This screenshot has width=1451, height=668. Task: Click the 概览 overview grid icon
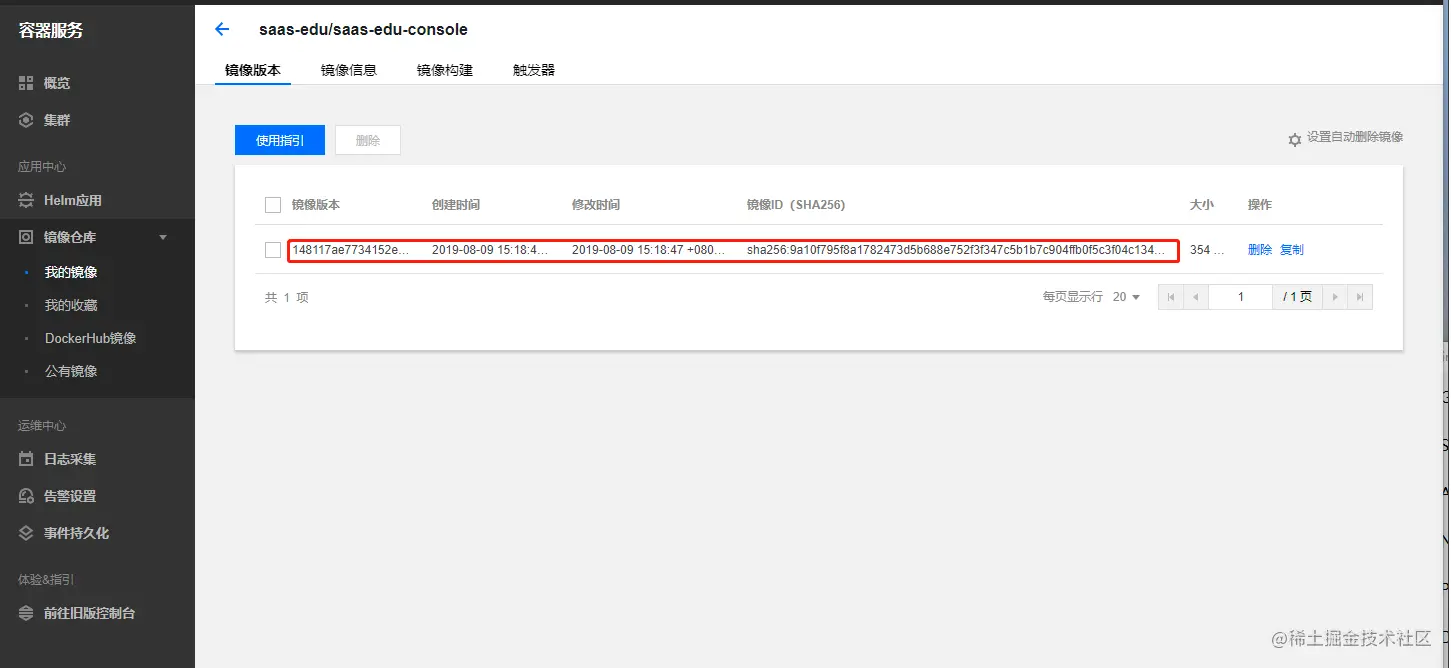[27, 83]
